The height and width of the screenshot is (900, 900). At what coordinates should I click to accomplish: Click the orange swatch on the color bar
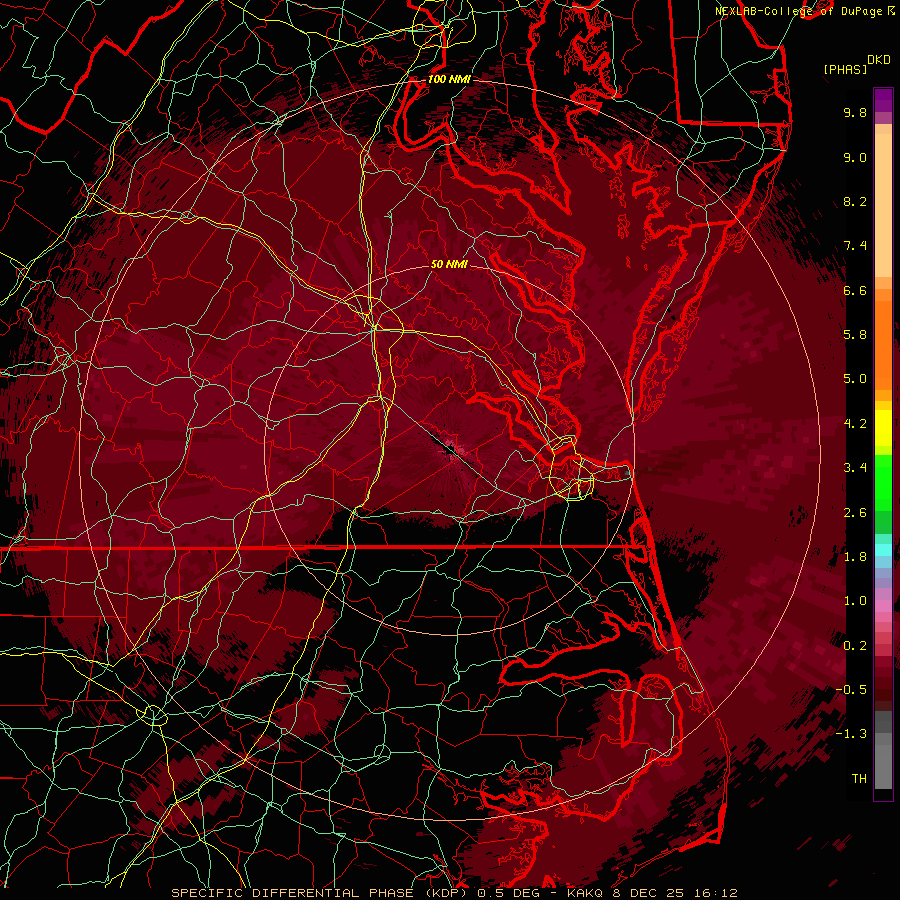coord(883,344)
